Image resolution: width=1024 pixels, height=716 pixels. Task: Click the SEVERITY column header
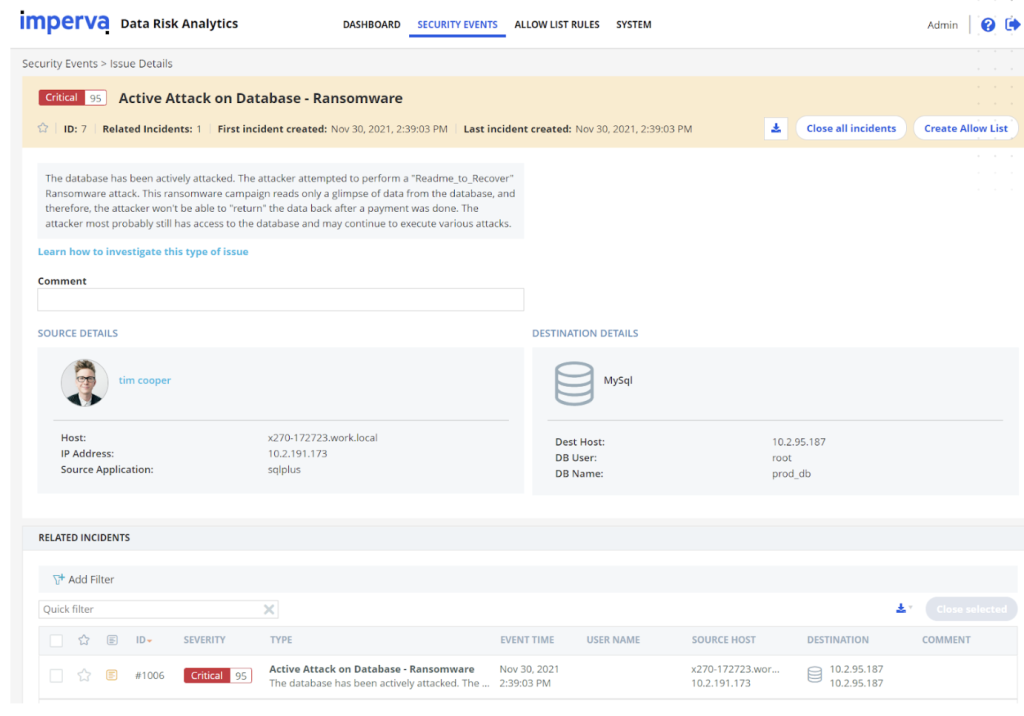click(204, 640)
